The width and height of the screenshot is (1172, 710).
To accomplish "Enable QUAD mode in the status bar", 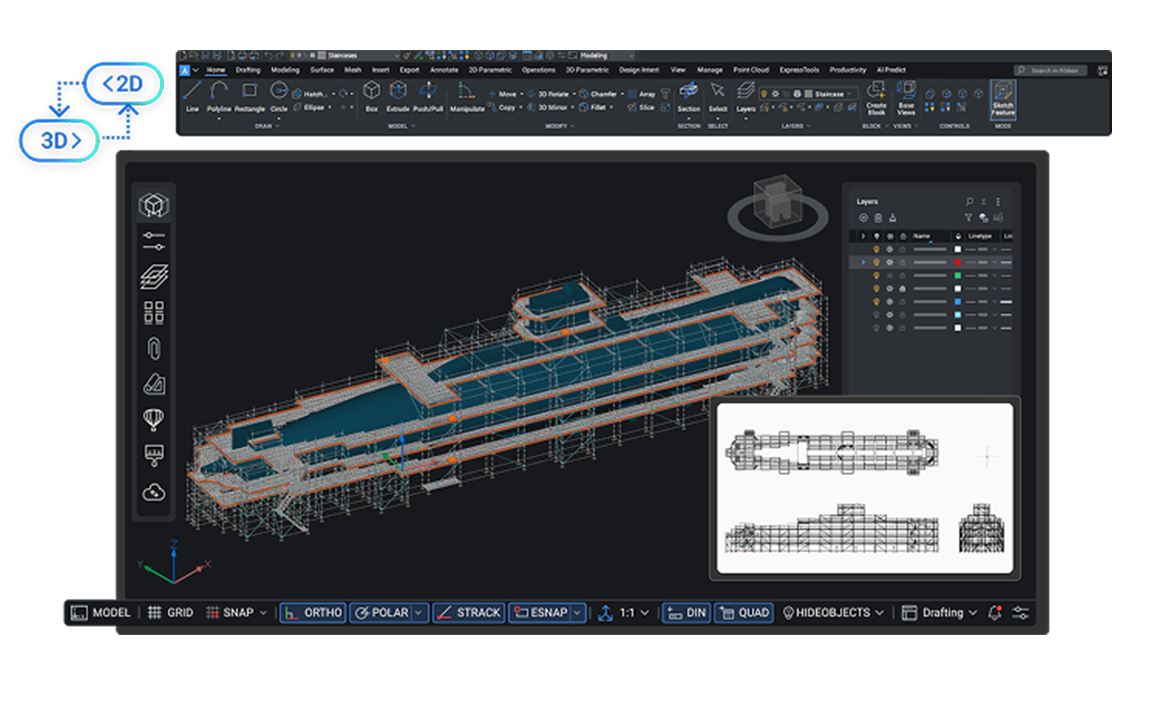I will [x=744, y=612].
